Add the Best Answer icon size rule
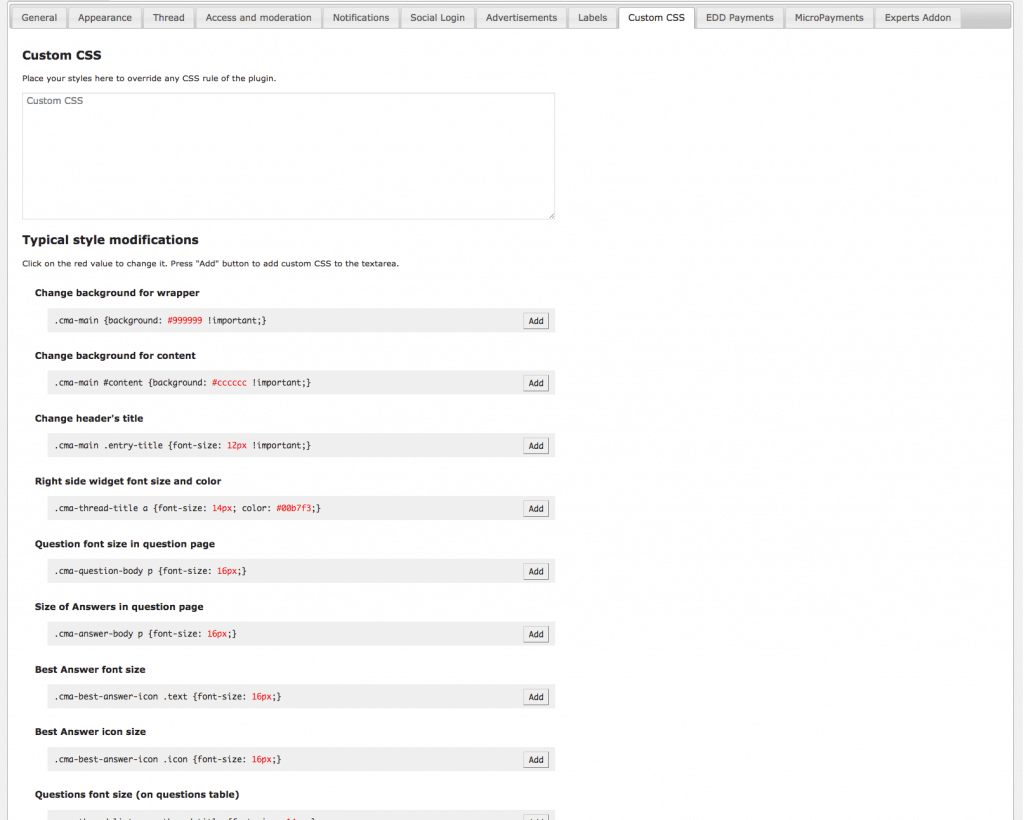The image size is (1024, 820). point(535,759)
